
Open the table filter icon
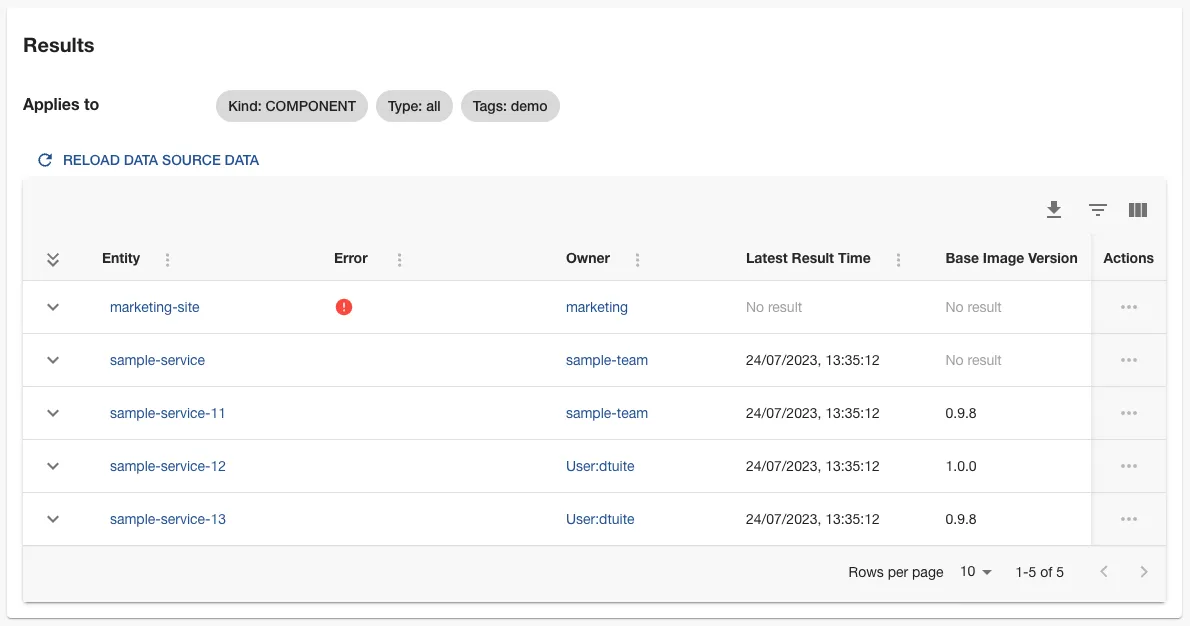coord(1097,210)
